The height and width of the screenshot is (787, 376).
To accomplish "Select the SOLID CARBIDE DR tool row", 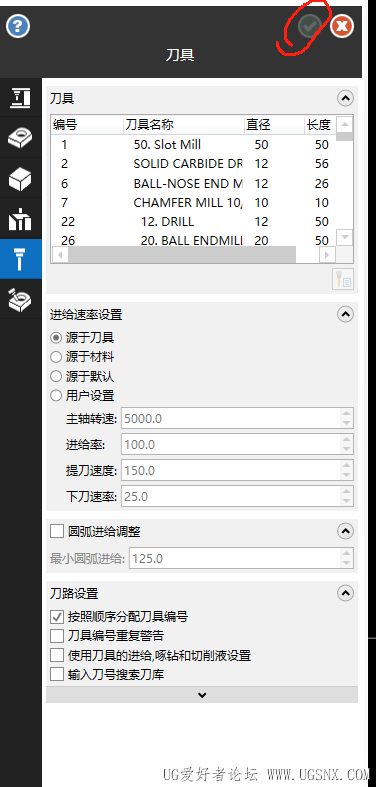I will tap(193, 164).
